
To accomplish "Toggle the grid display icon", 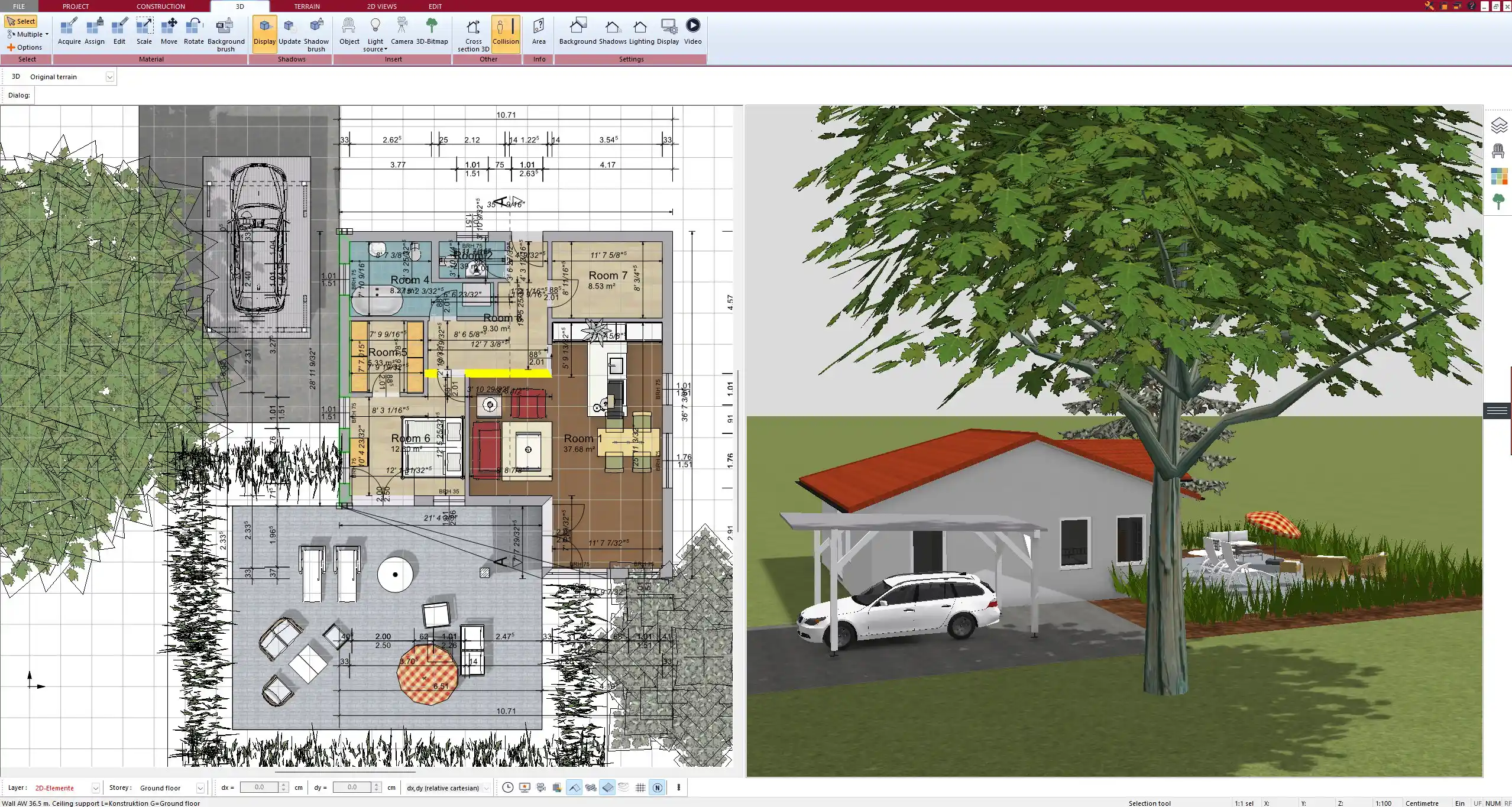I will (640, 787).
